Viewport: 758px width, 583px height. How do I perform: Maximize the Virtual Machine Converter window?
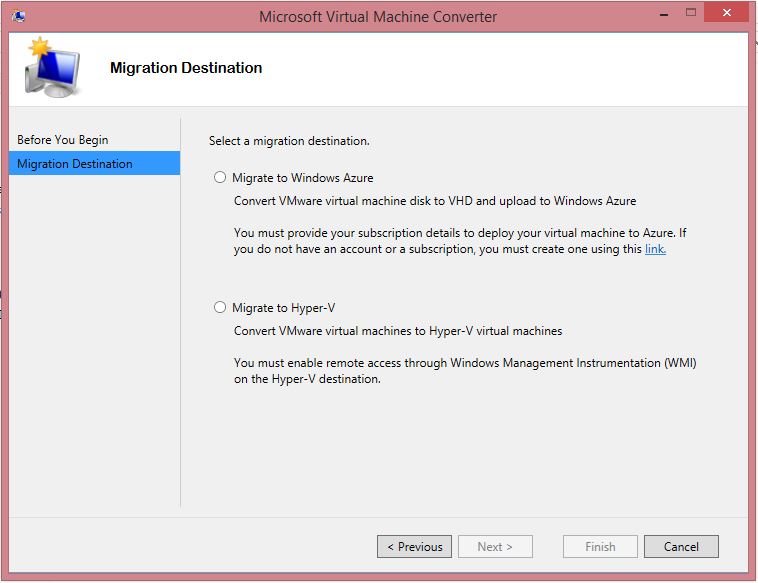[691, 13]
